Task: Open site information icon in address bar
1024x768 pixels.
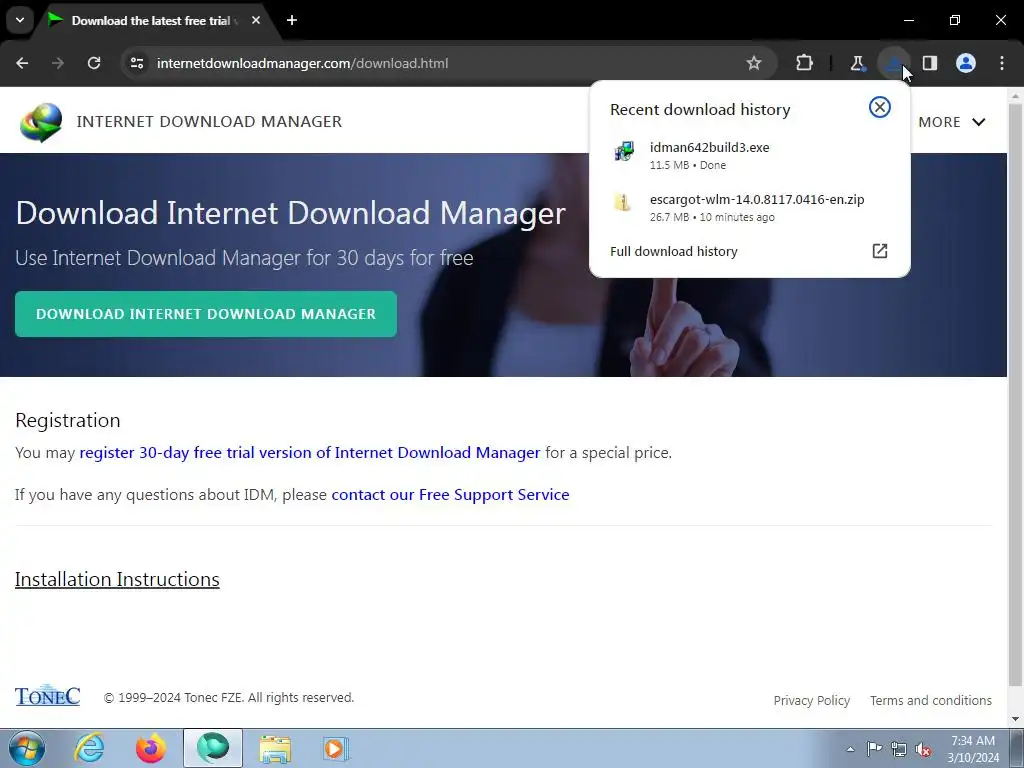Action: point(137,63)
